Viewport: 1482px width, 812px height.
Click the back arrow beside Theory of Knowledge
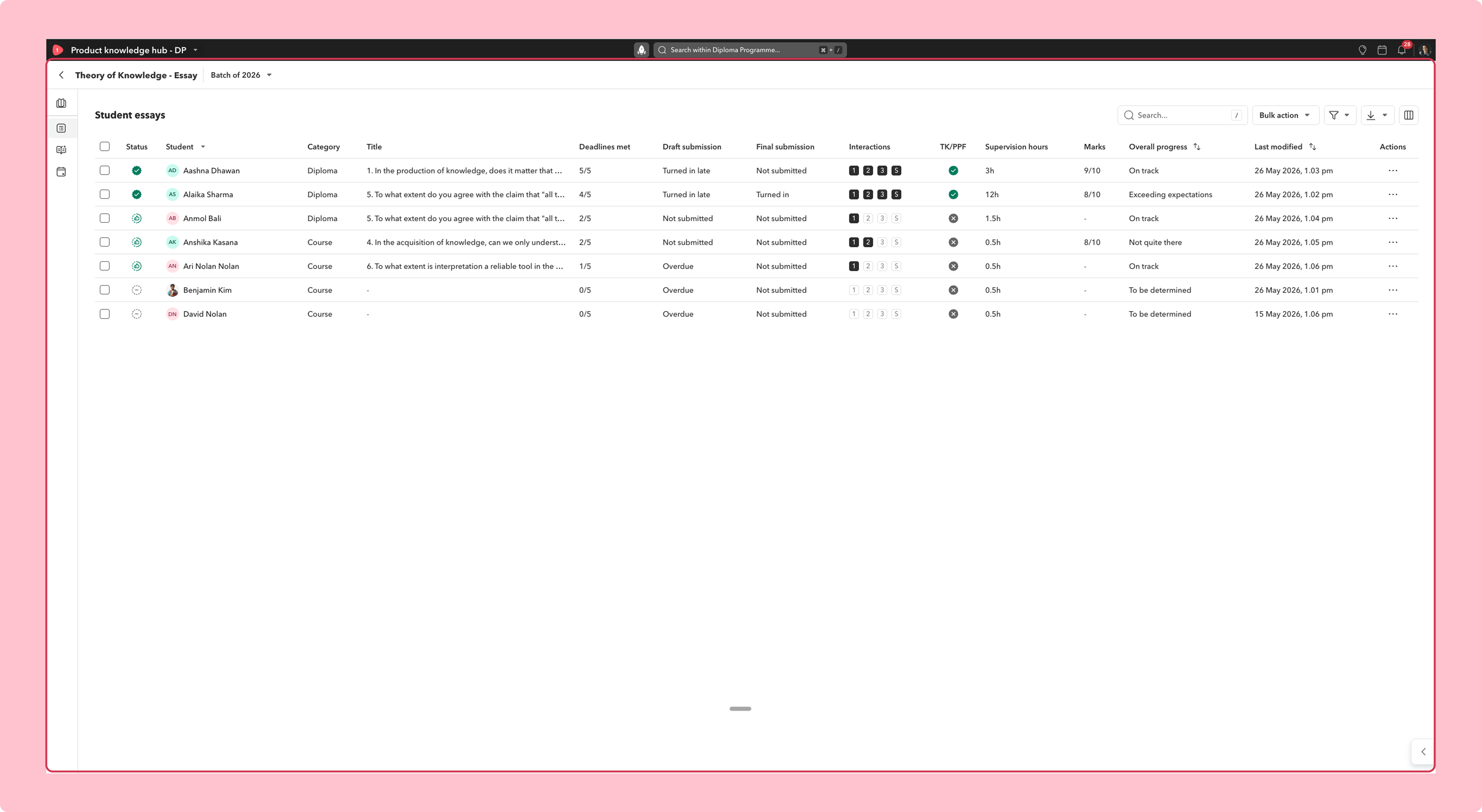[62, 75]
